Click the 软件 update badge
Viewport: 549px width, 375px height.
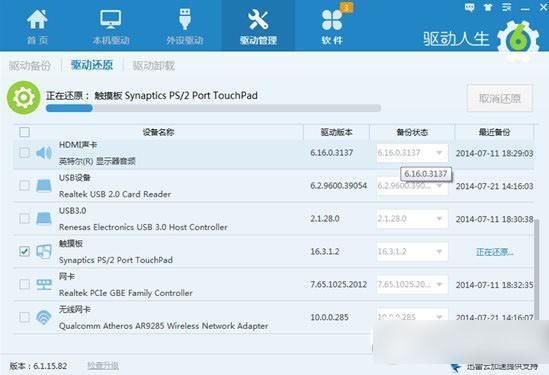(x=346, y=7)
